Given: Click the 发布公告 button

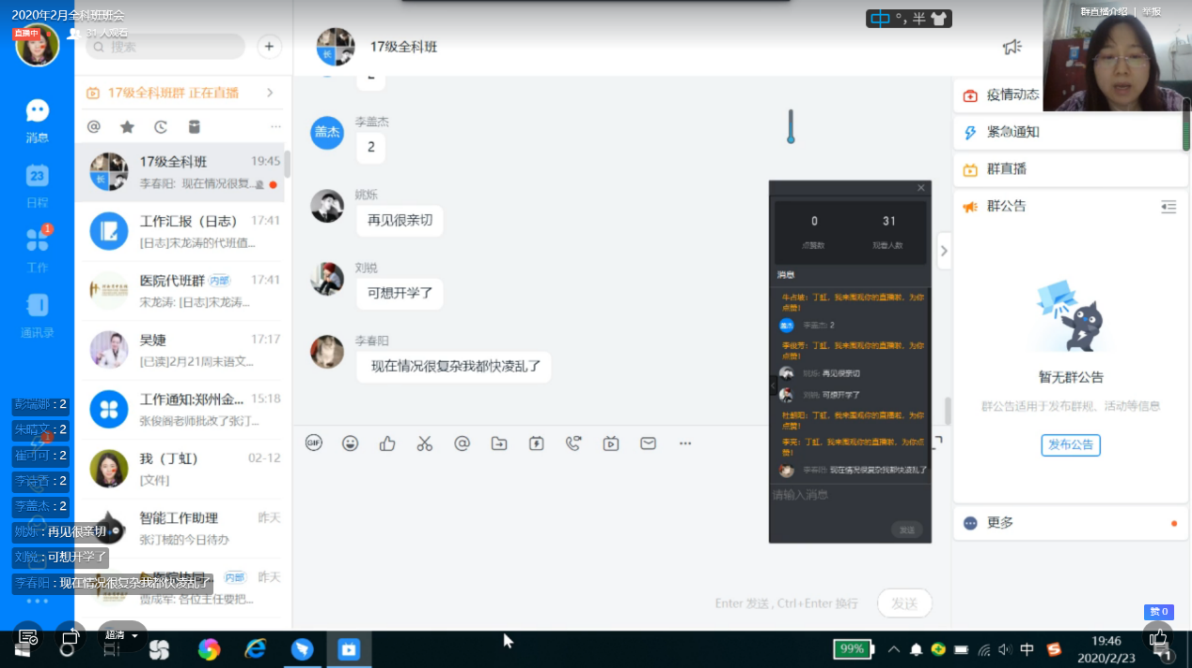Looking at the screenshot, I should 1070,445.
